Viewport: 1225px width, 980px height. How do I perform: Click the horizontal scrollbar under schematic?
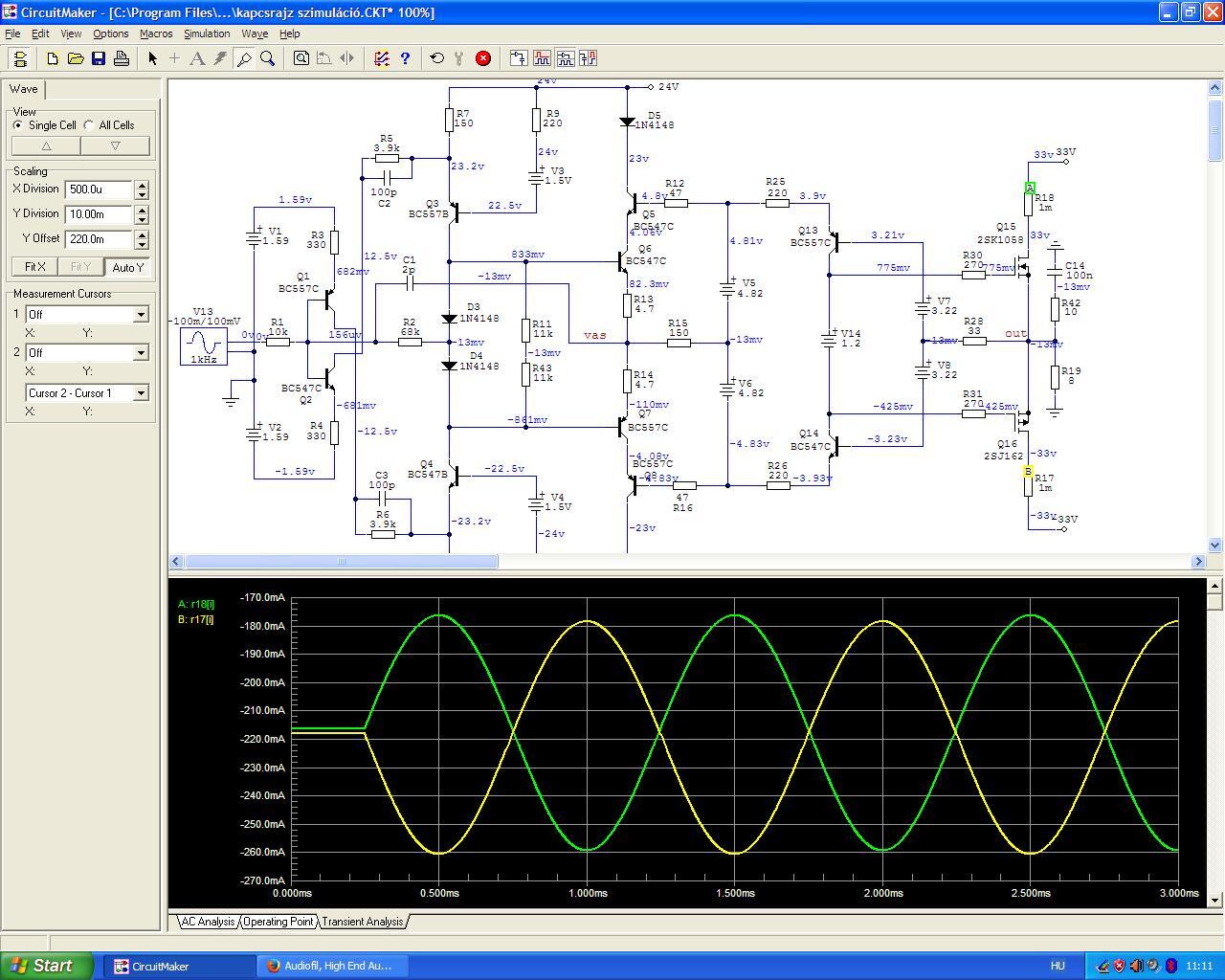(x=341, y=562)
